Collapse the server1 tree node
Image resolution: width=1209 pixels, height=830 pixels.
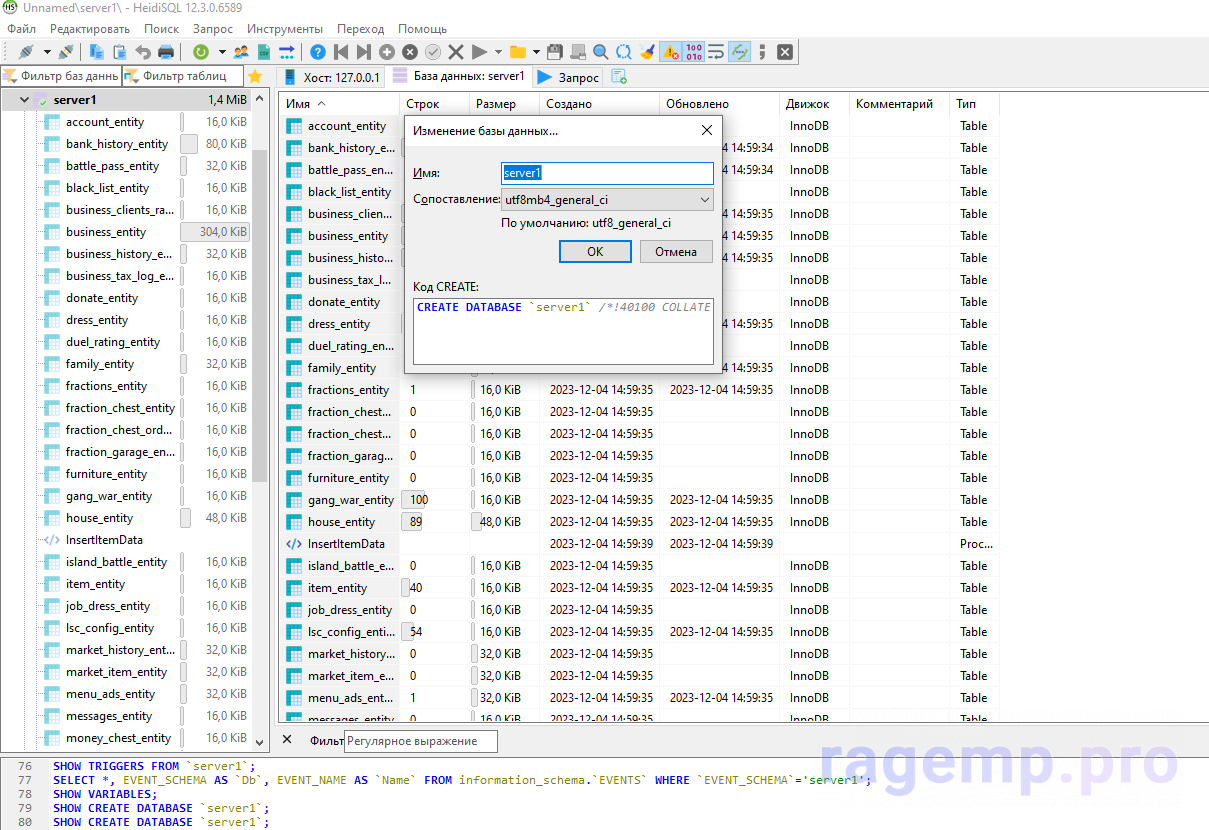coord(24,100)
